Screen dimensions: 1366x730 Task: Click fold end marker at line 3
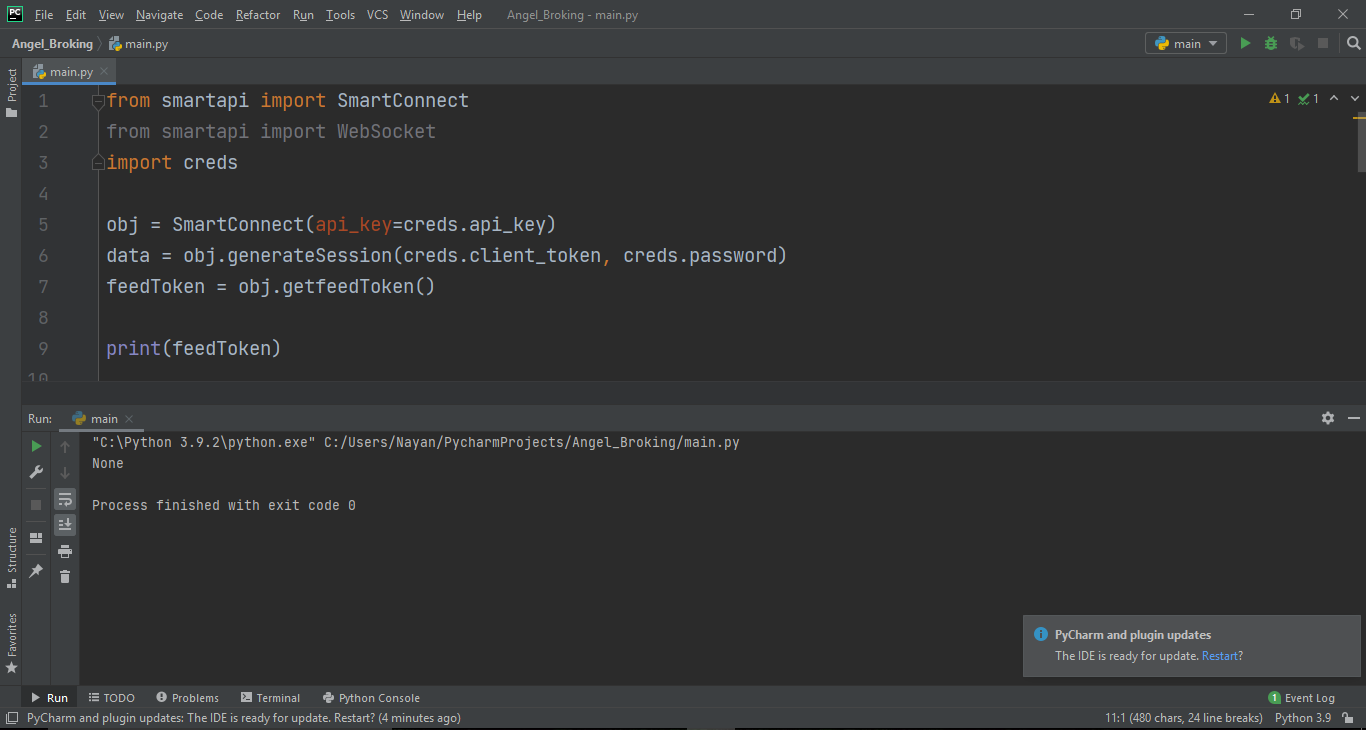pyautogui.click(x=98, y=163)
